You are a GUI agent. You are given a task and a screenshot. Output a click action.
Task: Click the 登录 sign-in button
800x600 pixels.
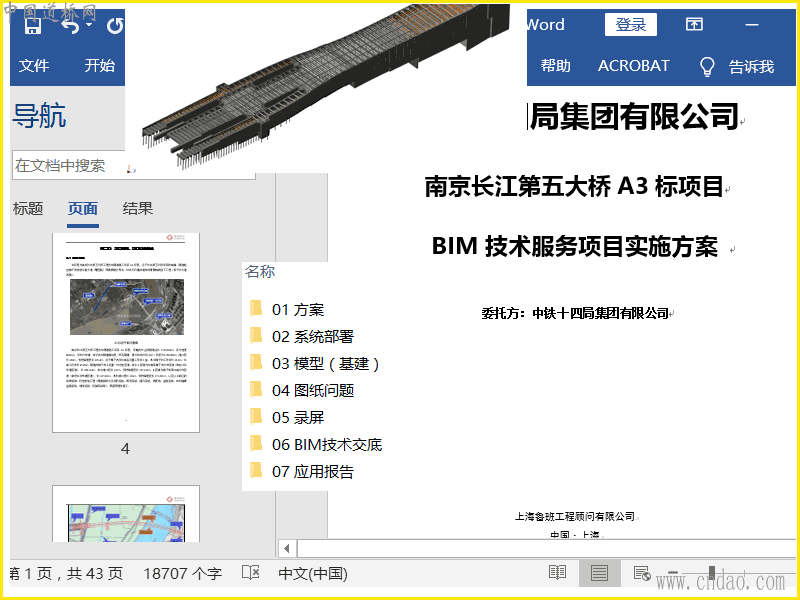coord(631,24)
